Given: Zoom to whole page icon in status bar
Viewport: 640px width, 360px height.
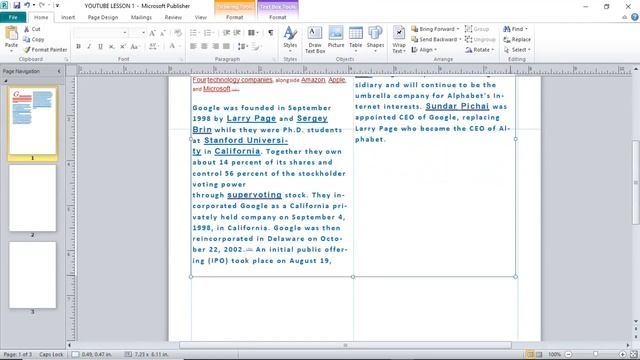Looking at the screenshot, I should pos(634,354).
